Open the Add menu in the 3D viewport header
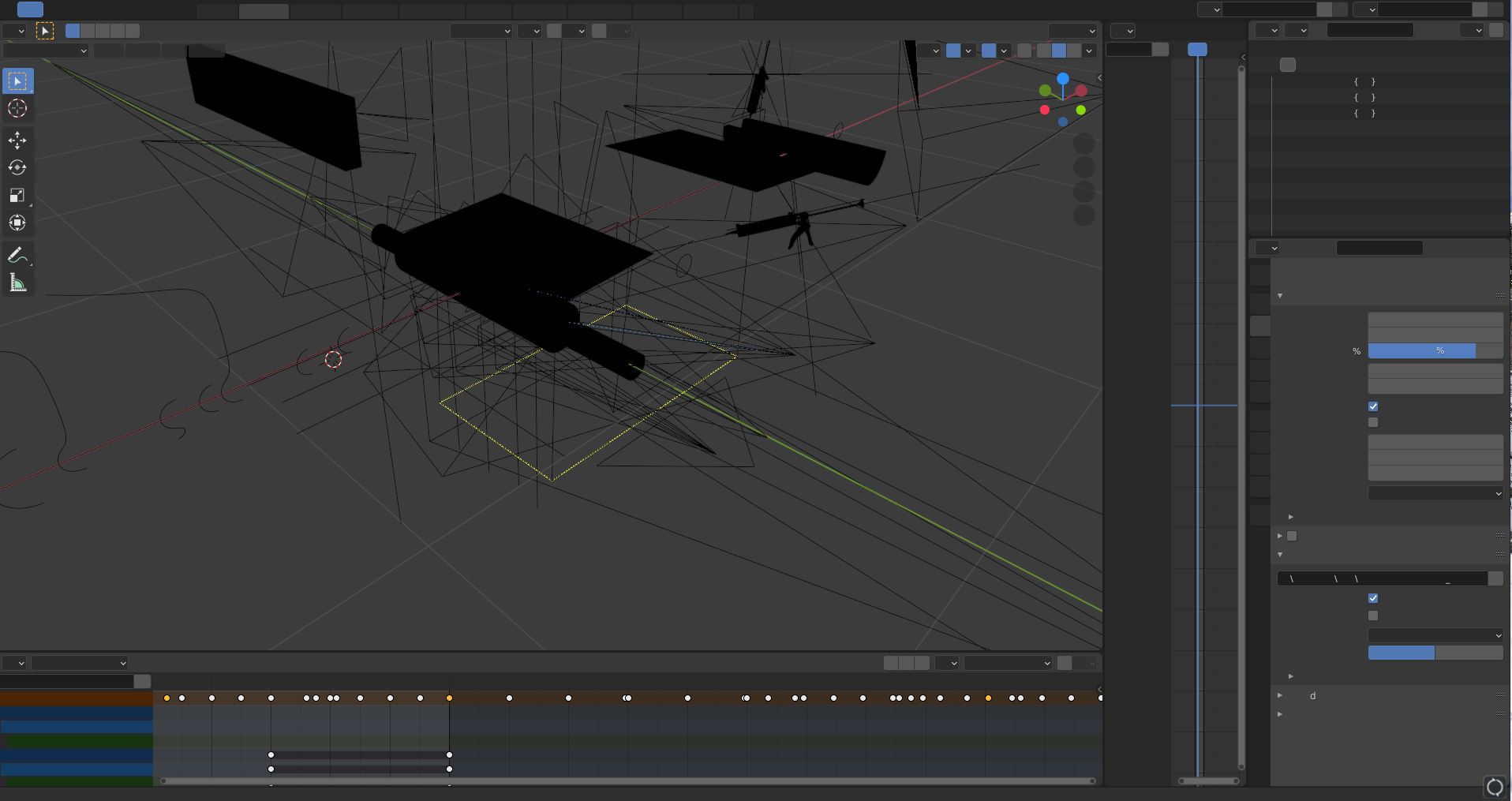The width and height of the screenshot is (1512, 801). coord(173,51)
